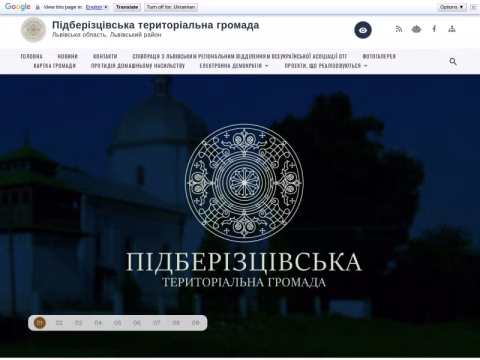Toggle the accessibility eye button

tap(363, 30)
